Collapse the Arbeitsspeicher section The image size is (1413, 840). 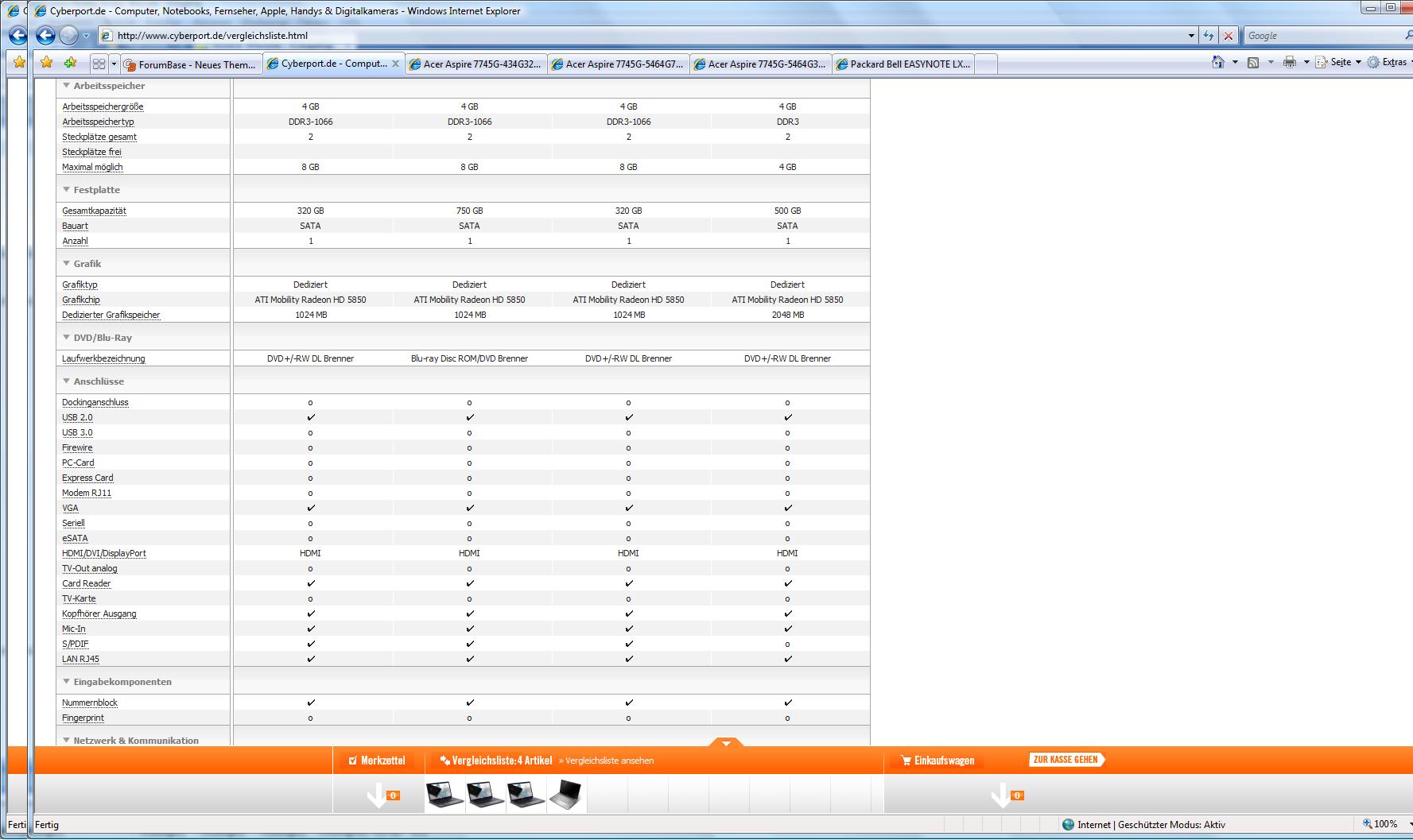67,85
